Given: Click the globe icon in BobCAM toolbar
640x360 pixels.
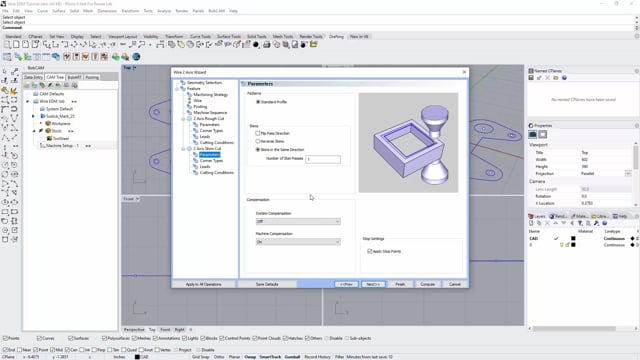Looking at the screenshot, I should tap(136, 57).
